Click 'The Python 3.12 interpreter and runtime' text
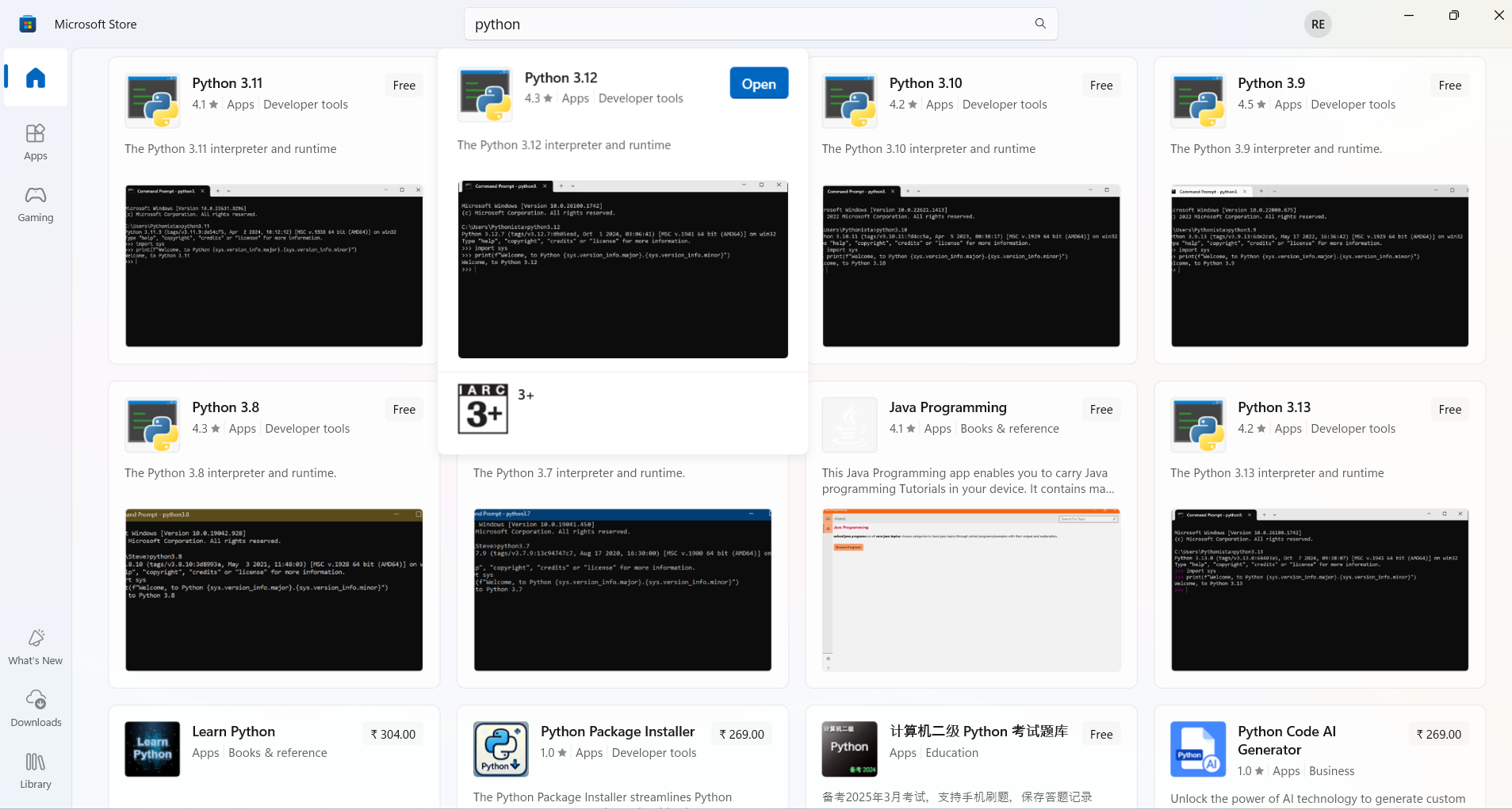Image resolution: width=1512 pixels, height=810 pixels. pyautogui.click(x=564, y=145)
